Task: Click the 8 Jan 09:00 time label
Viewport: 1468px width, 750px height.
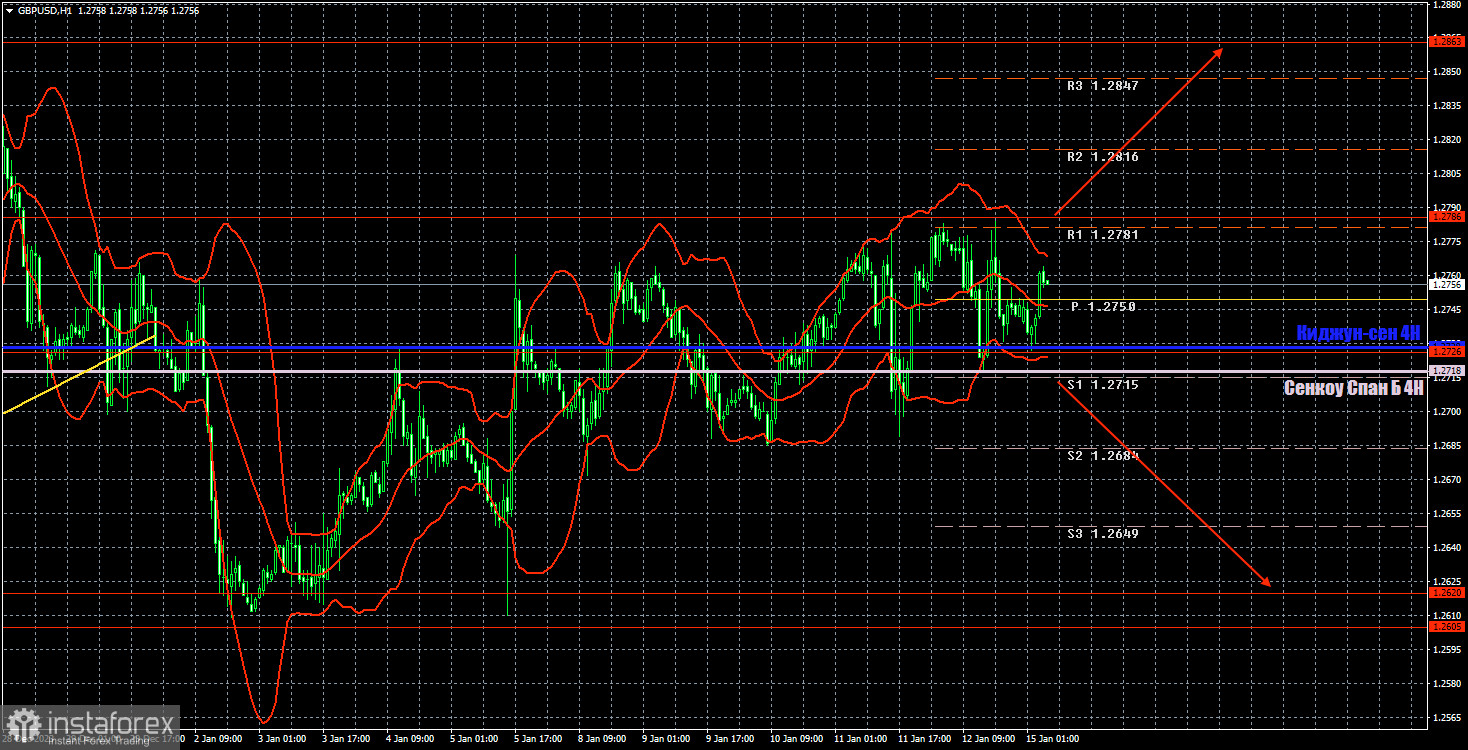Action: (601, 739)
